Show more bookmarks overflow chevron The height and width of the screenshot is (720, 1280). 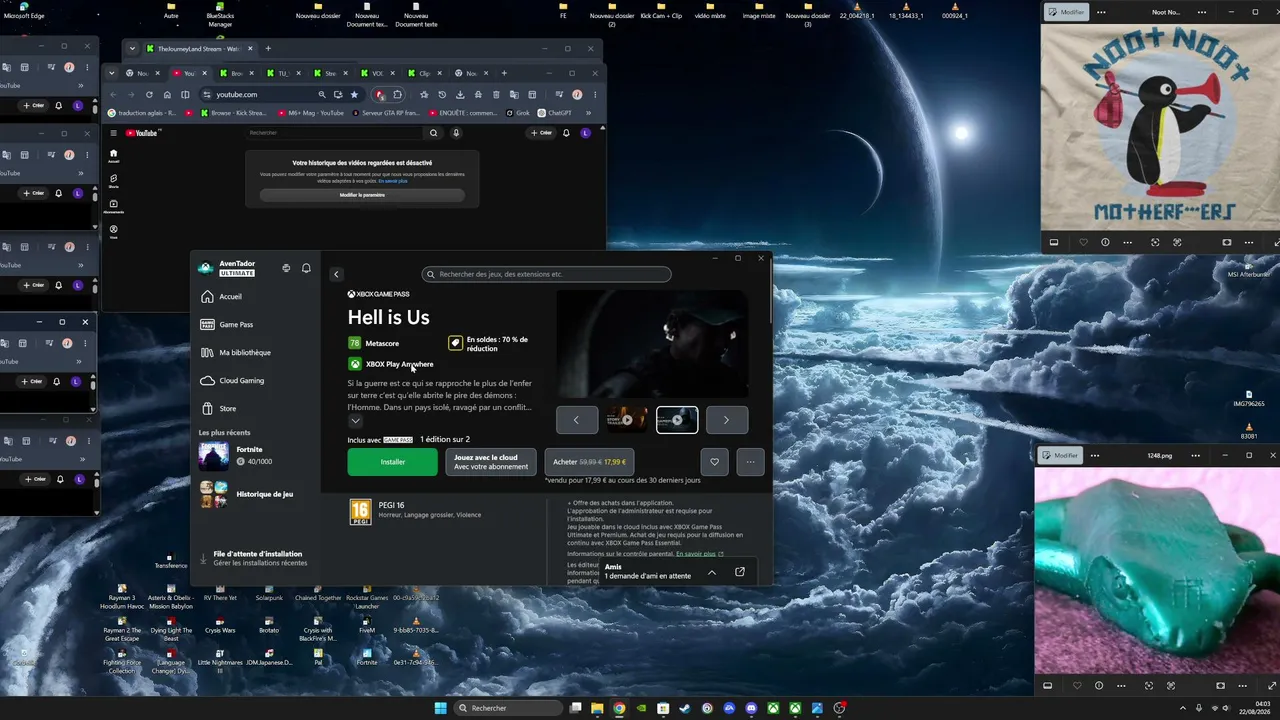586,113
